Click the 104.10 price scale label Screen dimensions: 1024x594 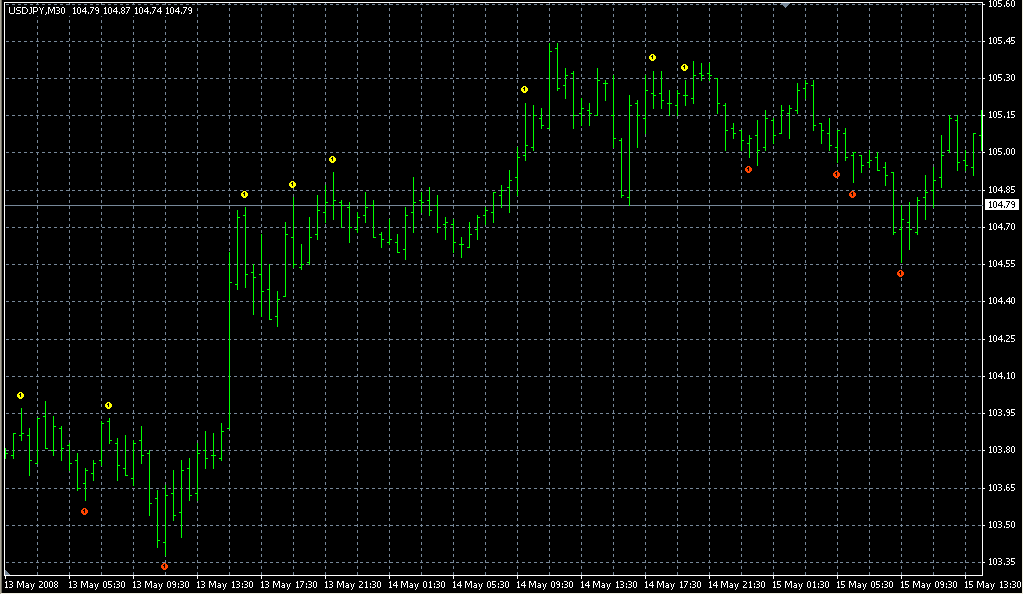pyautogui.click(x=1001, y=376)
